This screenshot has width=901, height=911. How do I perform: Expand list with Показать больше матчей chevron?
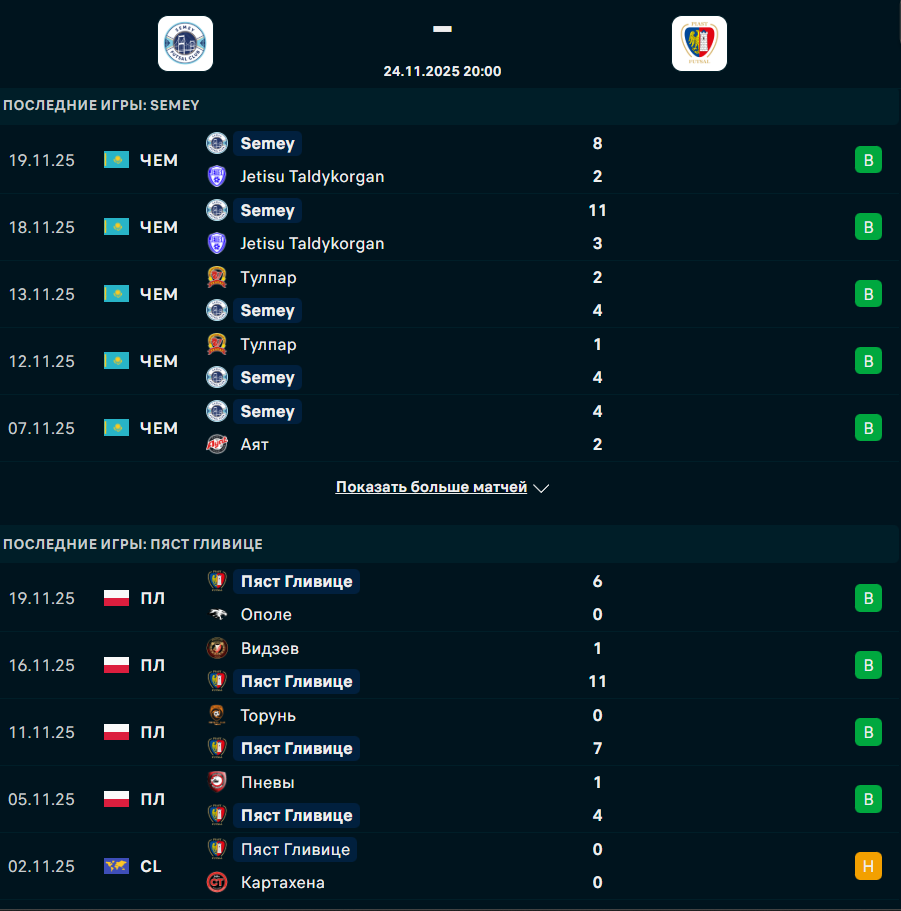542,488
